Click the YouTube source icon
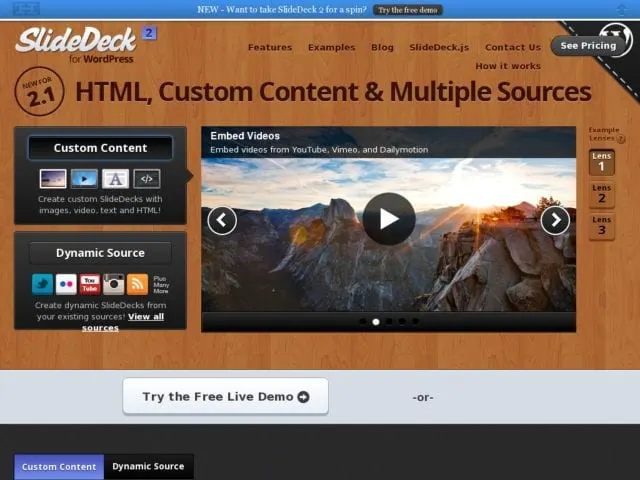 point(90,284)
